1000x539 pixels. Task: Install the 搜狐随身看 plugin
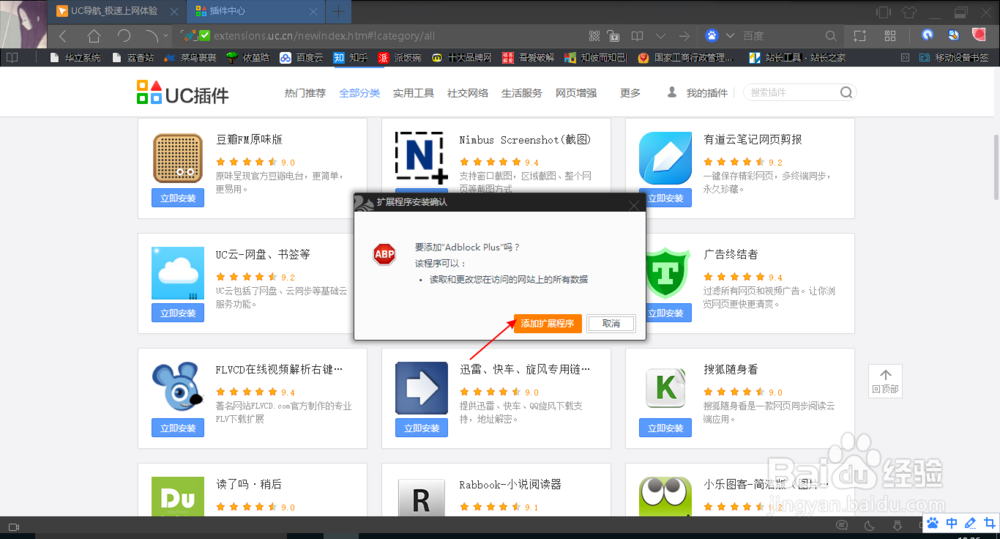coord(665,428)
